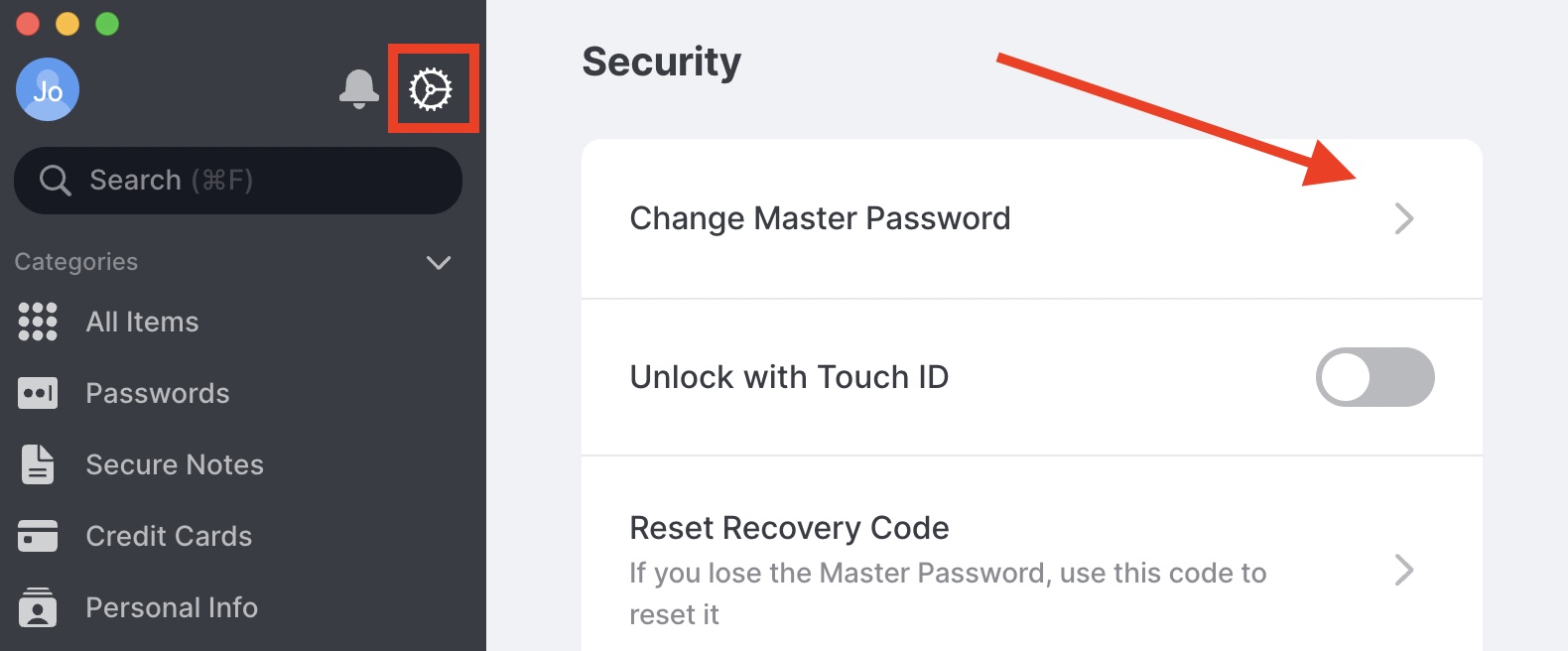Select the Secure Notes document icon
Viewport: 1568px width, 651px height.
(x=38, y=464)
